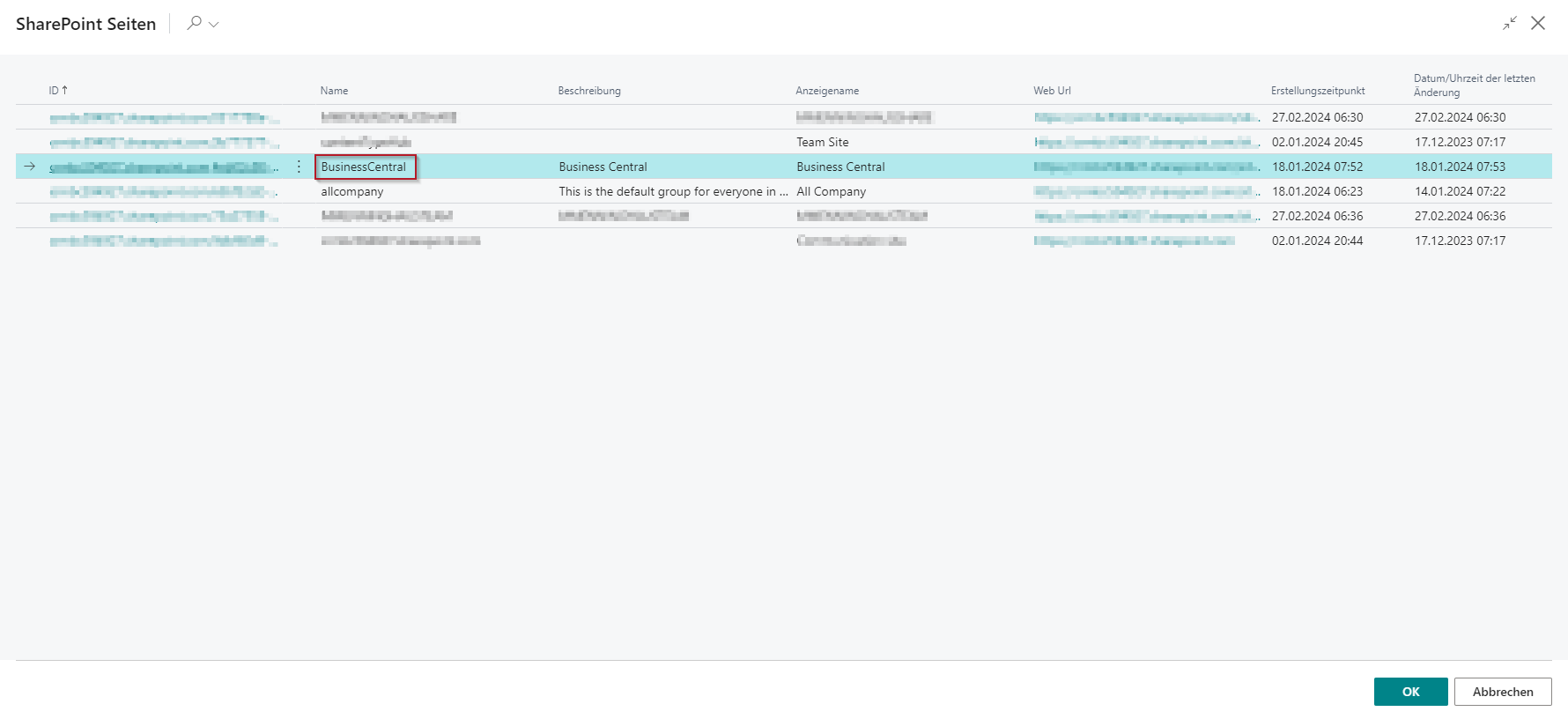Confirm selection with the OK button
This screenshot has height=719, width=1568.
point(1410,692)
